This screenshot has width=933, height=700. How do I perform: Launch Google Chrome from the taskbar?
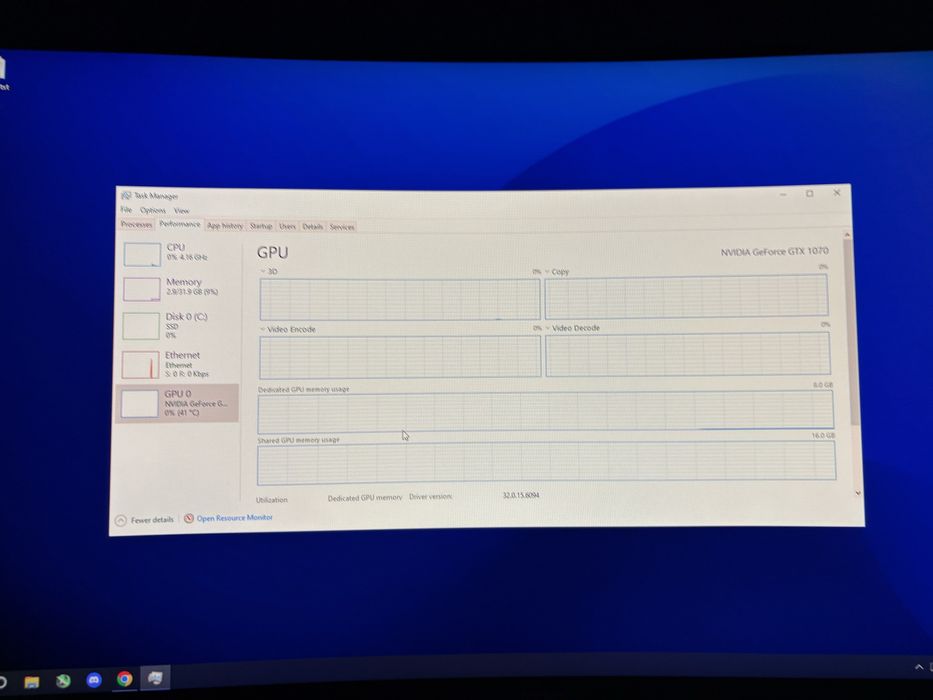tap(124, 679)
